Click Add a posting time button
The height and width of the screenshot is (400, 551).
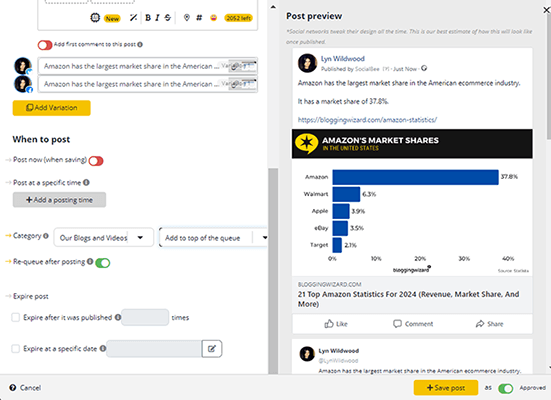(59, 200)
